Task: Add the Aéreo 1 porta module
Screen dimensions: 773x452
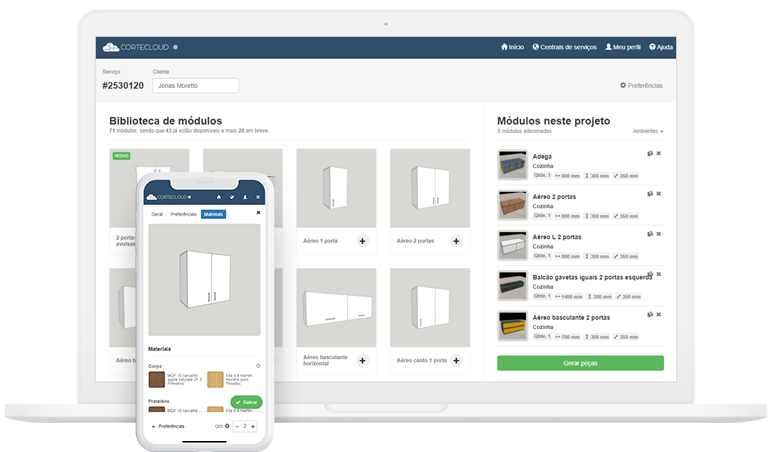Action: point(362,241)
